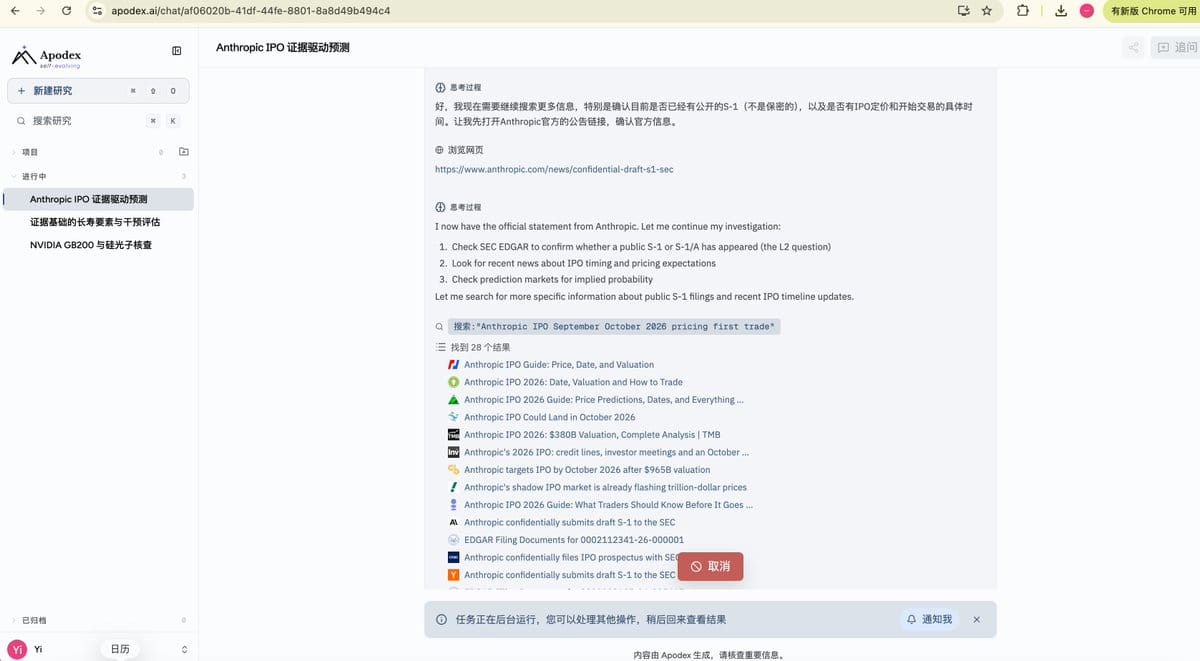Open Anthropic IPO 证据驱动预测 in sidebar

pyautogui.click(x=99, y=199)
